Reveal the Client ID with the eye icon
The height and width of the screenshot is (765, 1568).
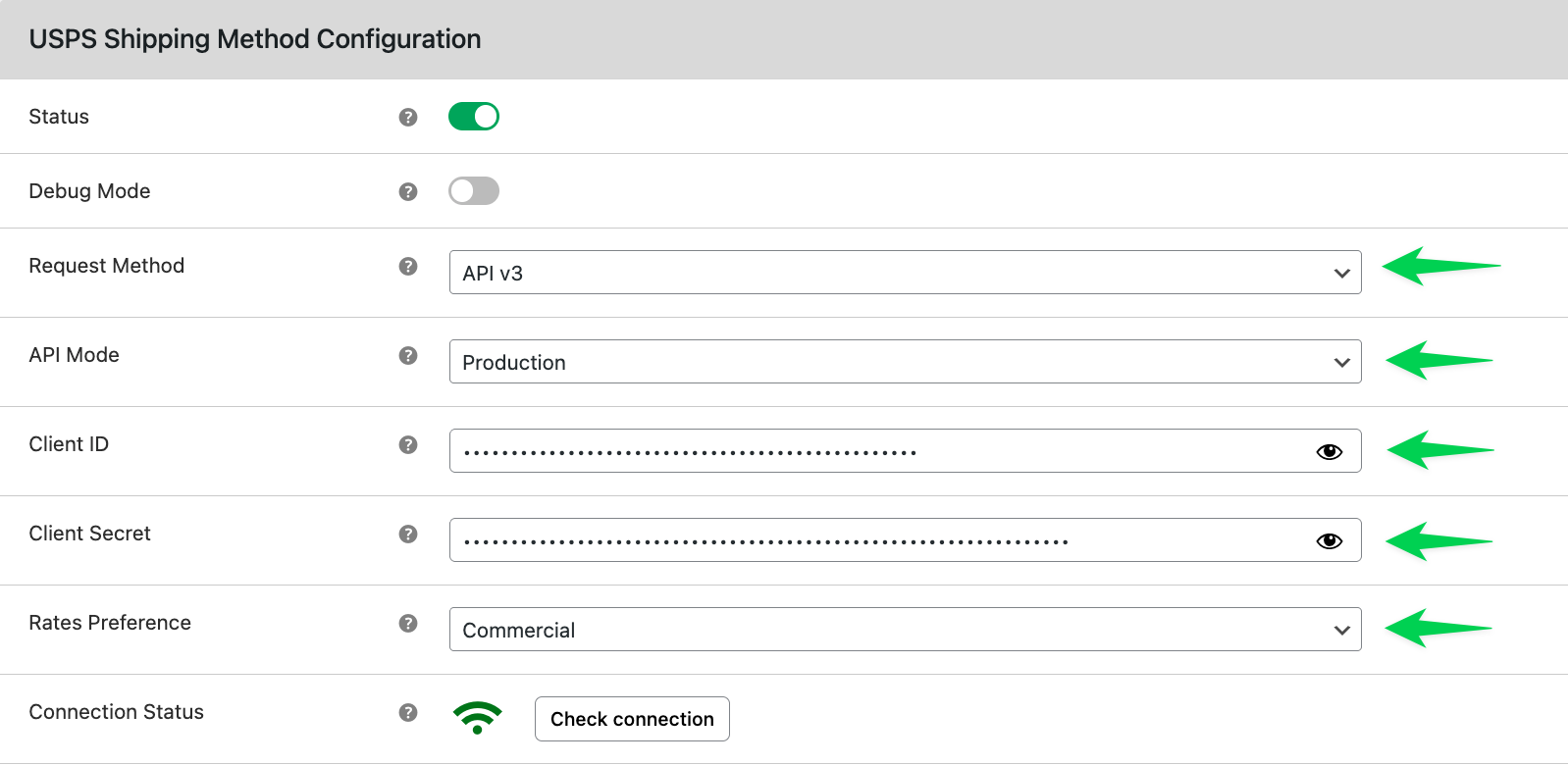1330,451
